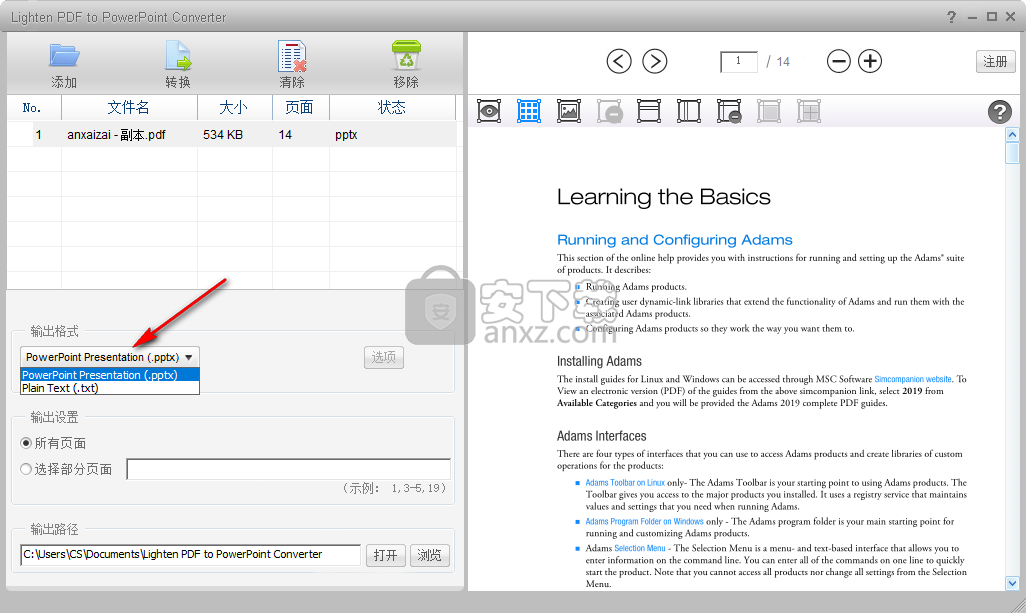Click the add row lines icon
This screenshot has height=613, width=1026.
click(648, 111)
